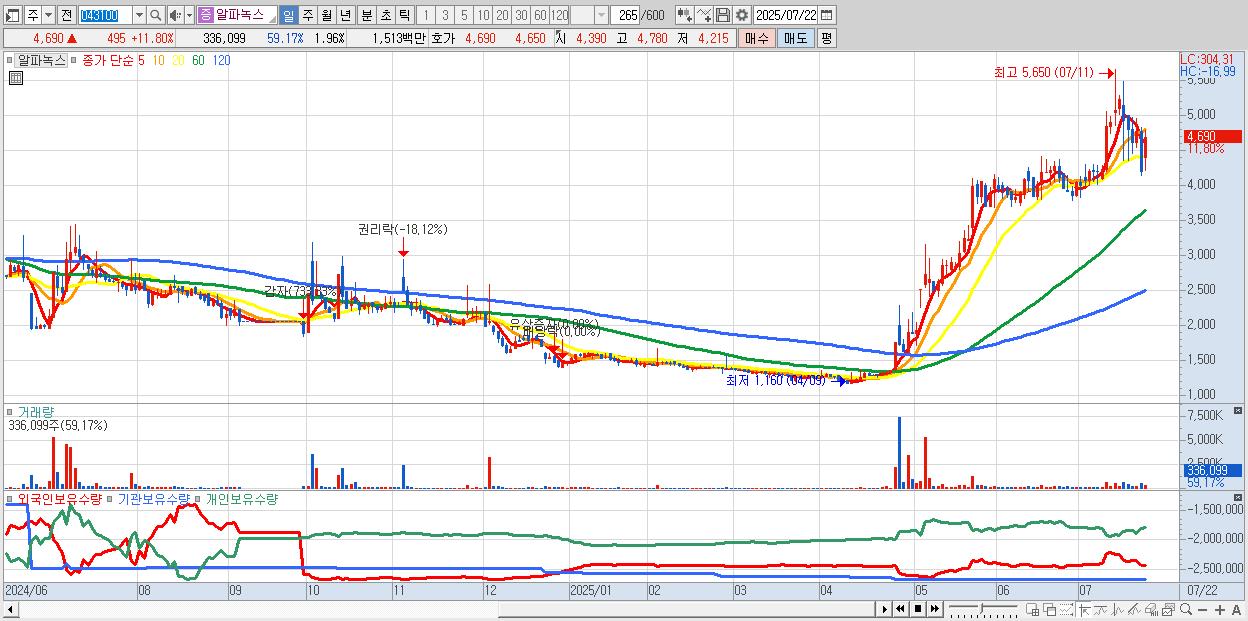Click the 전 button next to stock code
1248x621 pixels.
click(67, 15)
